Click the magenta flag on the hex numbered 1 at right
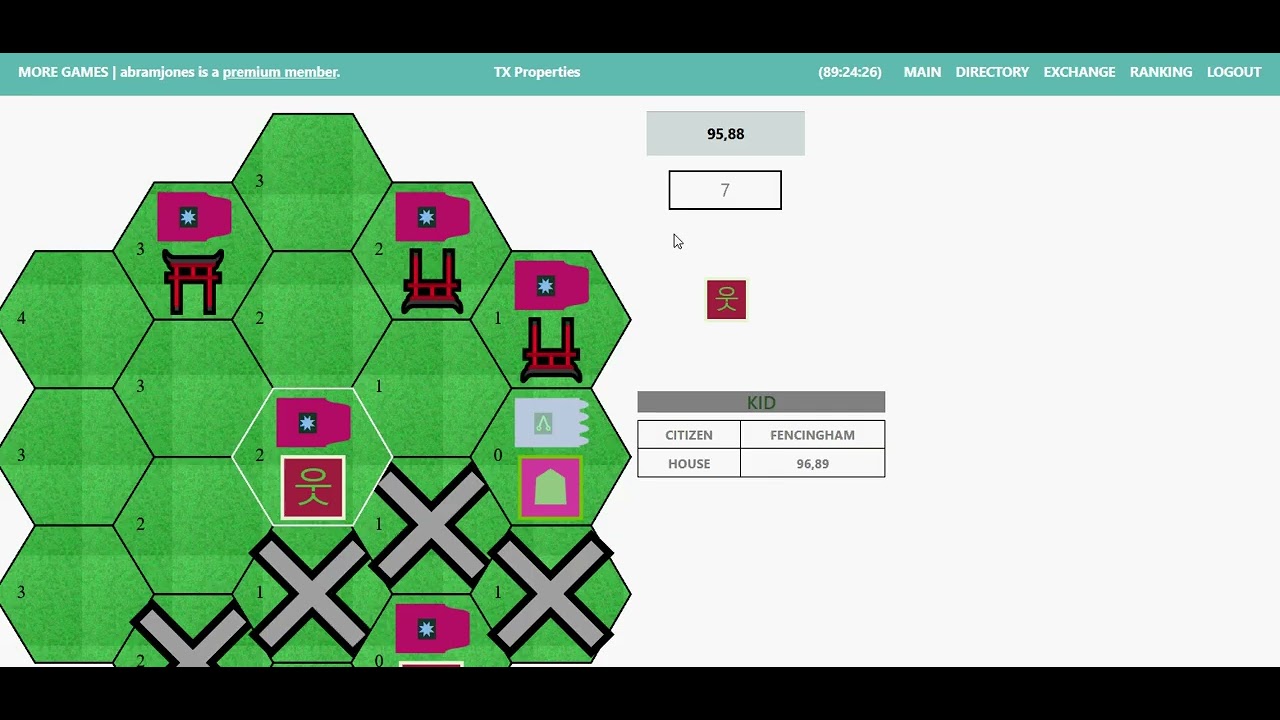This screenshot has height=720, width=1280. pyautogui.click(x=551, y=286)
